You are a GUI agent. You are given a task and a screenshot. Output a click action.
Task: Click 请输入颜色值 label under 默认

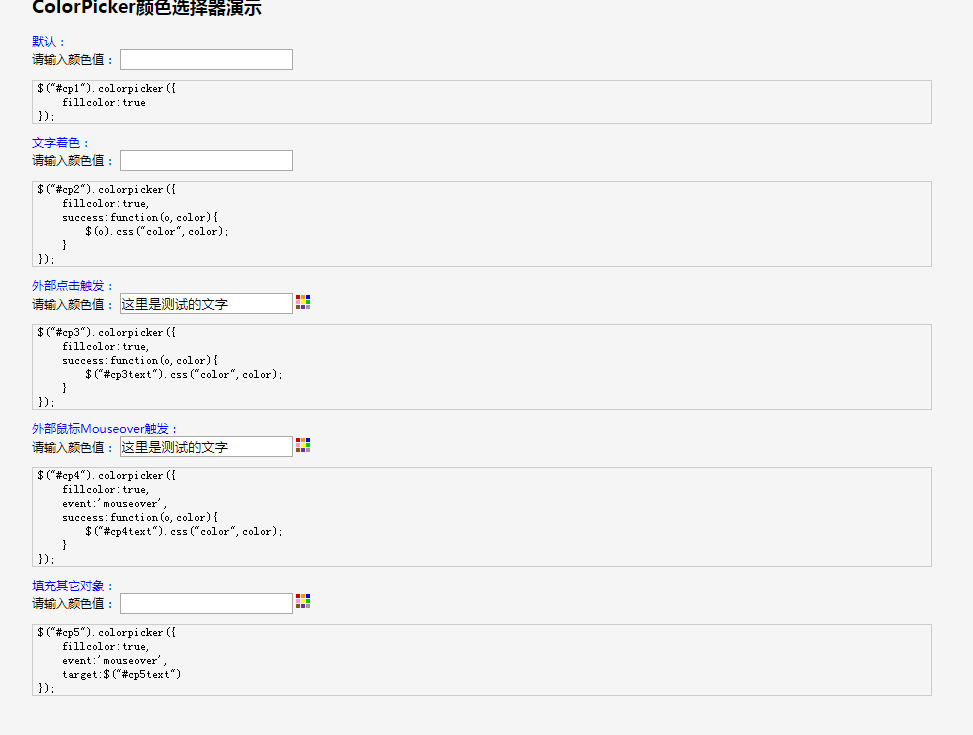tap(73, 60)
